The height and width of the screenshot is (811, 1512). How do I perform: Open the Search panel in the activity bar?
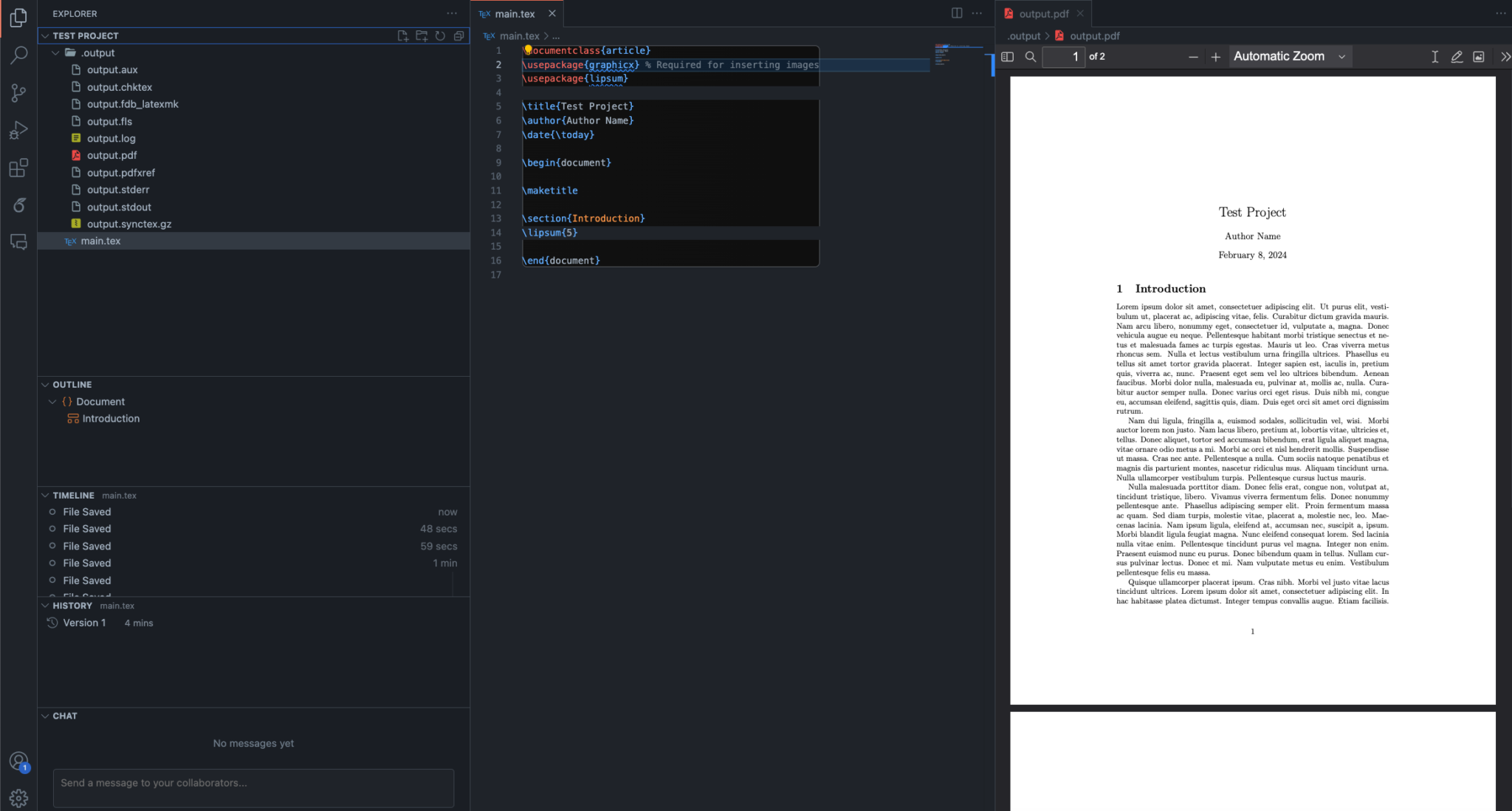(18, 55)
